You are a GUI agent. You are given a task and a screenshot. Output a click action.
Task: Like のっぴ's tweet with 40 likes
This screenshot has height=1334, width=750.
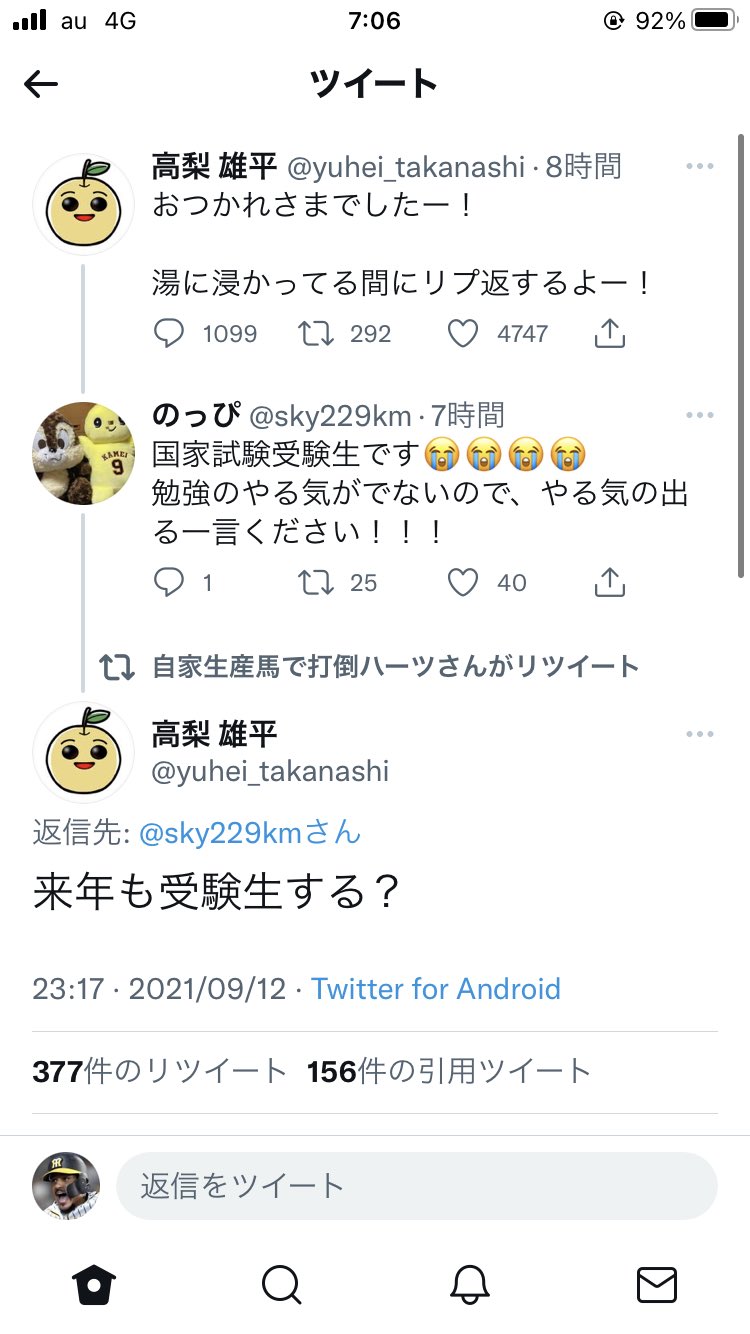(x=462, y=582)
